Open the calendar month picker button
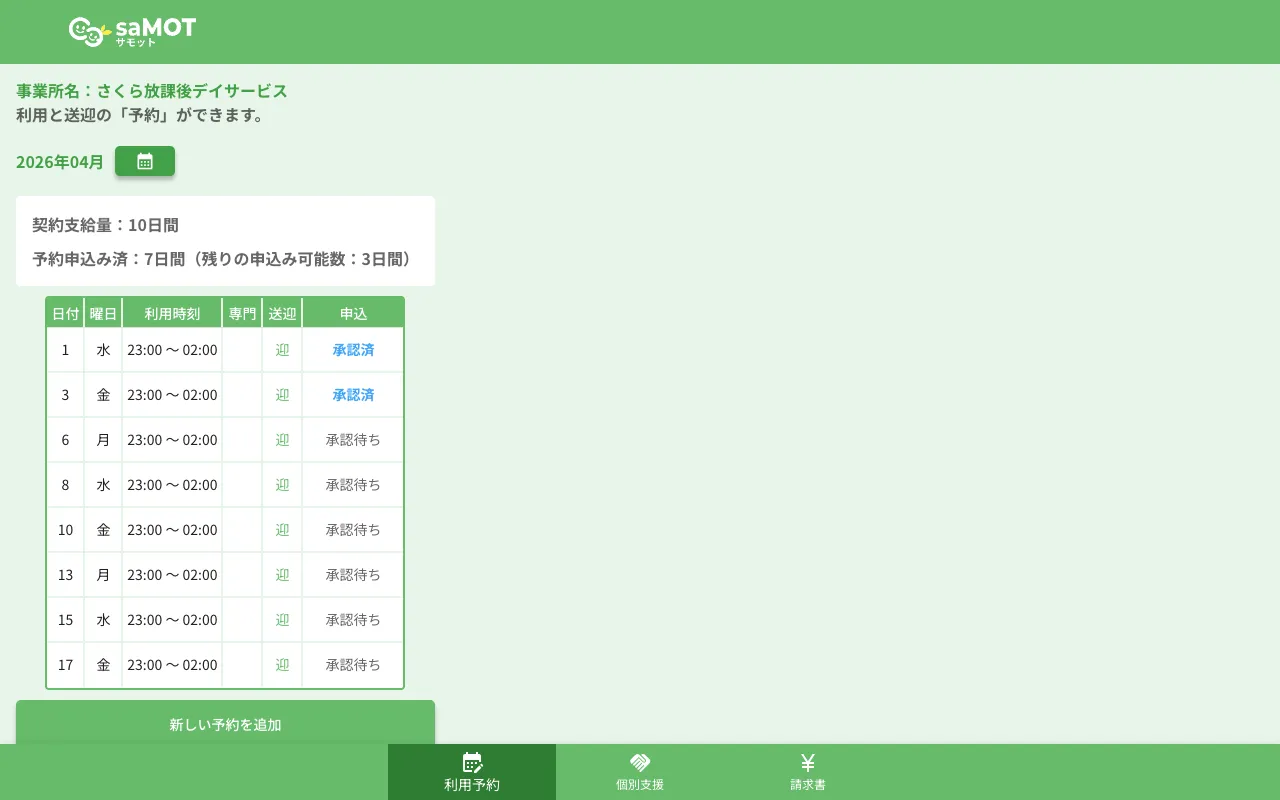The width and height of the screenshot is (1280, 800). [145, 161]
